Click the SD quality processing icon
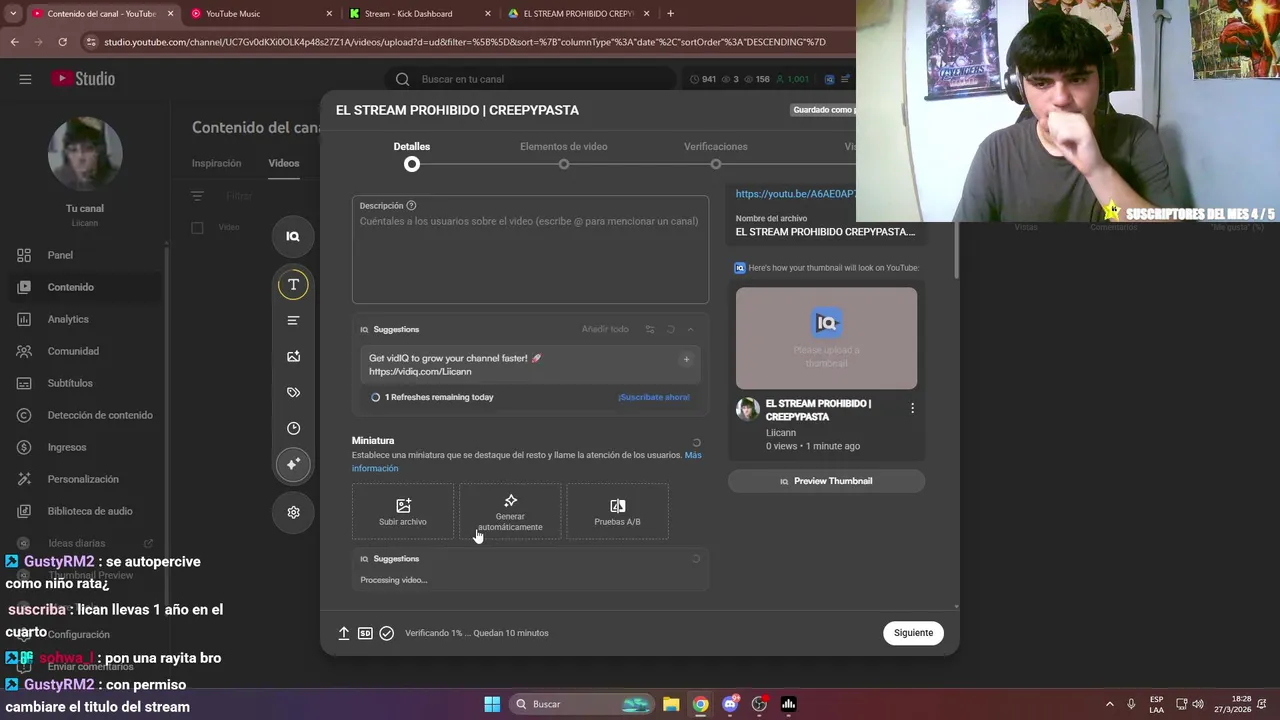The image size is (1280, 720). (x=365, y=633)
